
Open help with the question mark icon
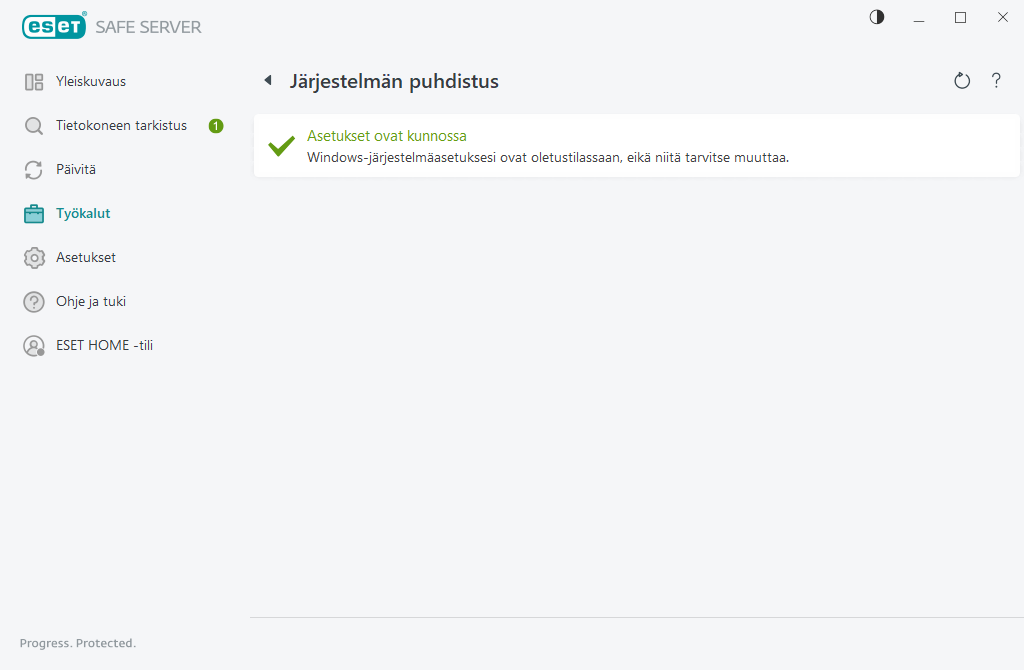pos(996,80)
